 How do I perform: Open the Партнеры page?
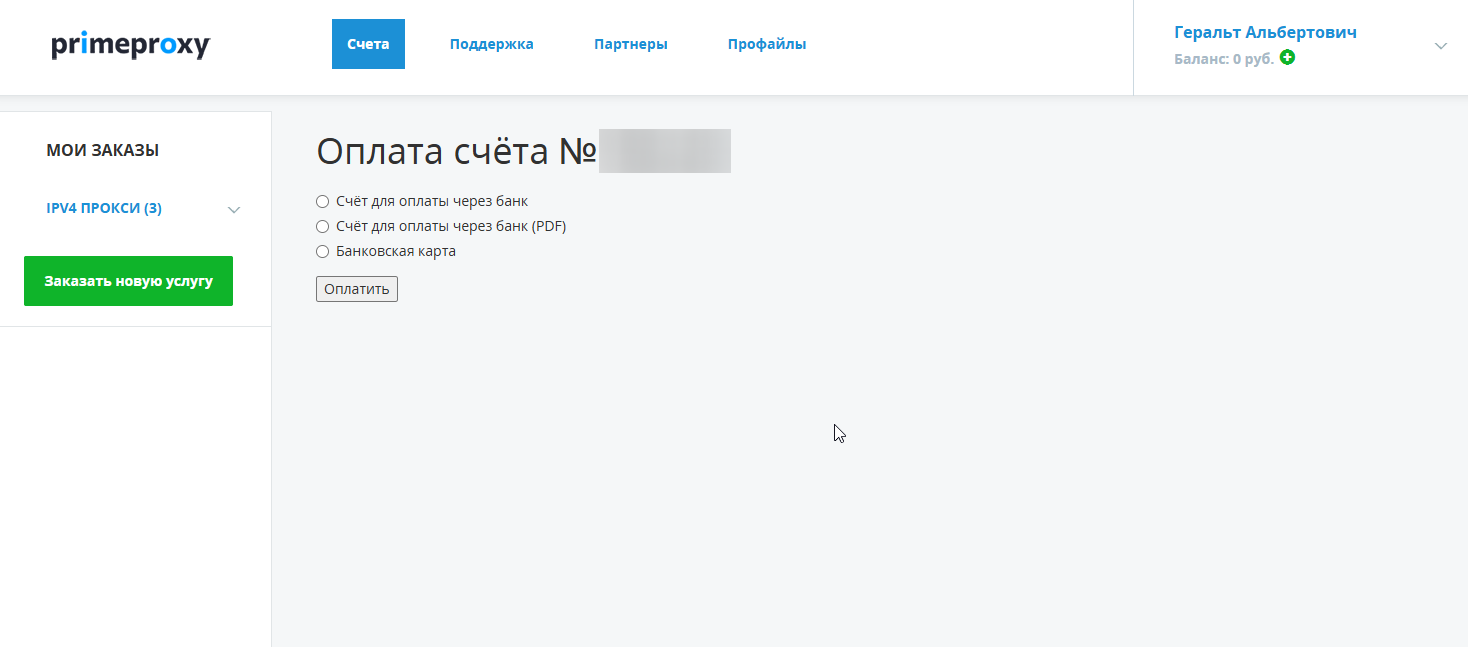(x=631, y=44)
